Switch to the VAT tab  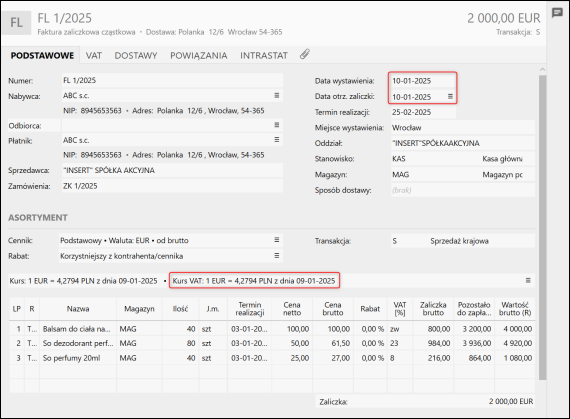[94, 56]
